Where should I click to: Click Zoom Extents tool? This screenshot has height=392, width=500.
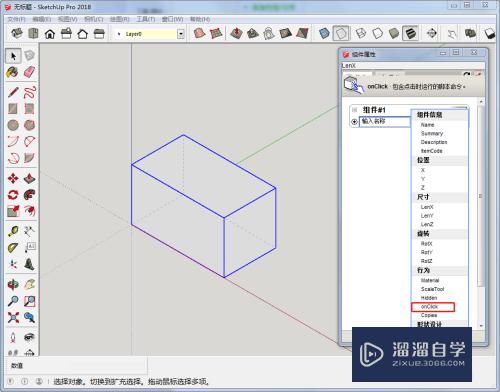13,317
